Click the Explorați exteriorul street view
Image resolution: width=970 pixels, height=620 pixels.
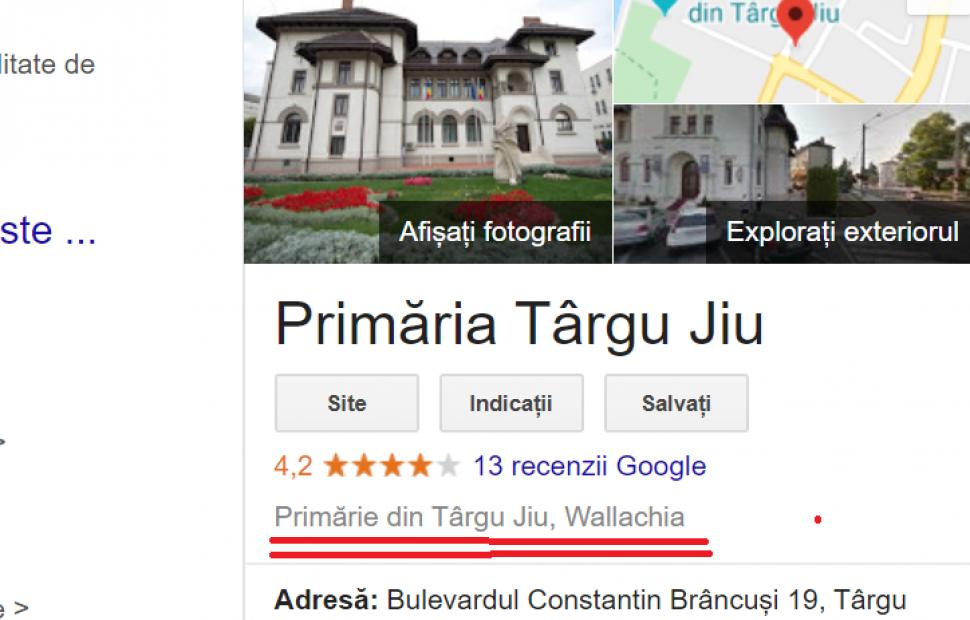[842, 232]
